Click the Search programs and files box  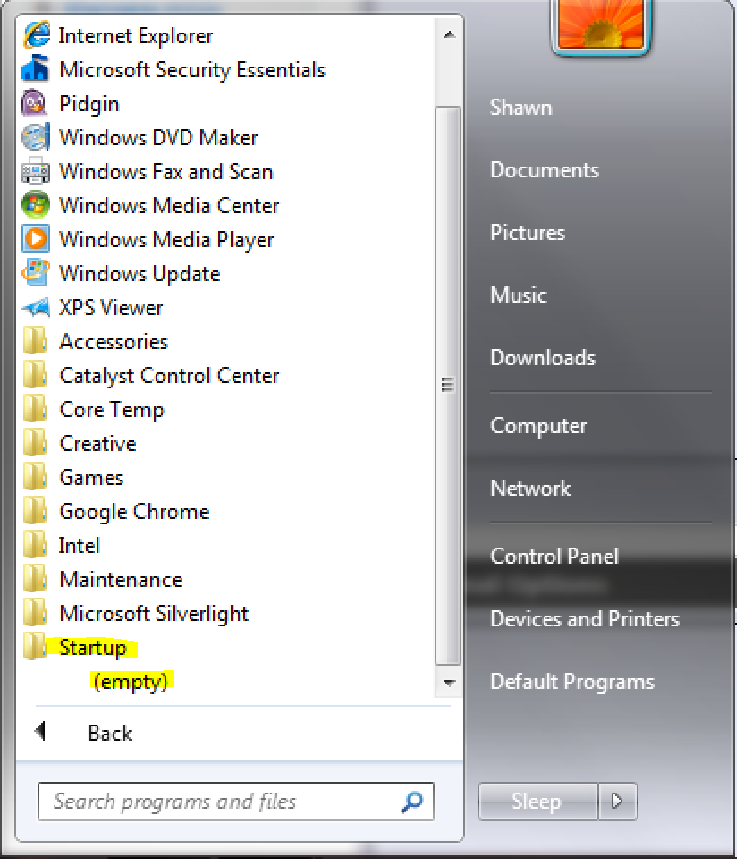pos(236,801)
